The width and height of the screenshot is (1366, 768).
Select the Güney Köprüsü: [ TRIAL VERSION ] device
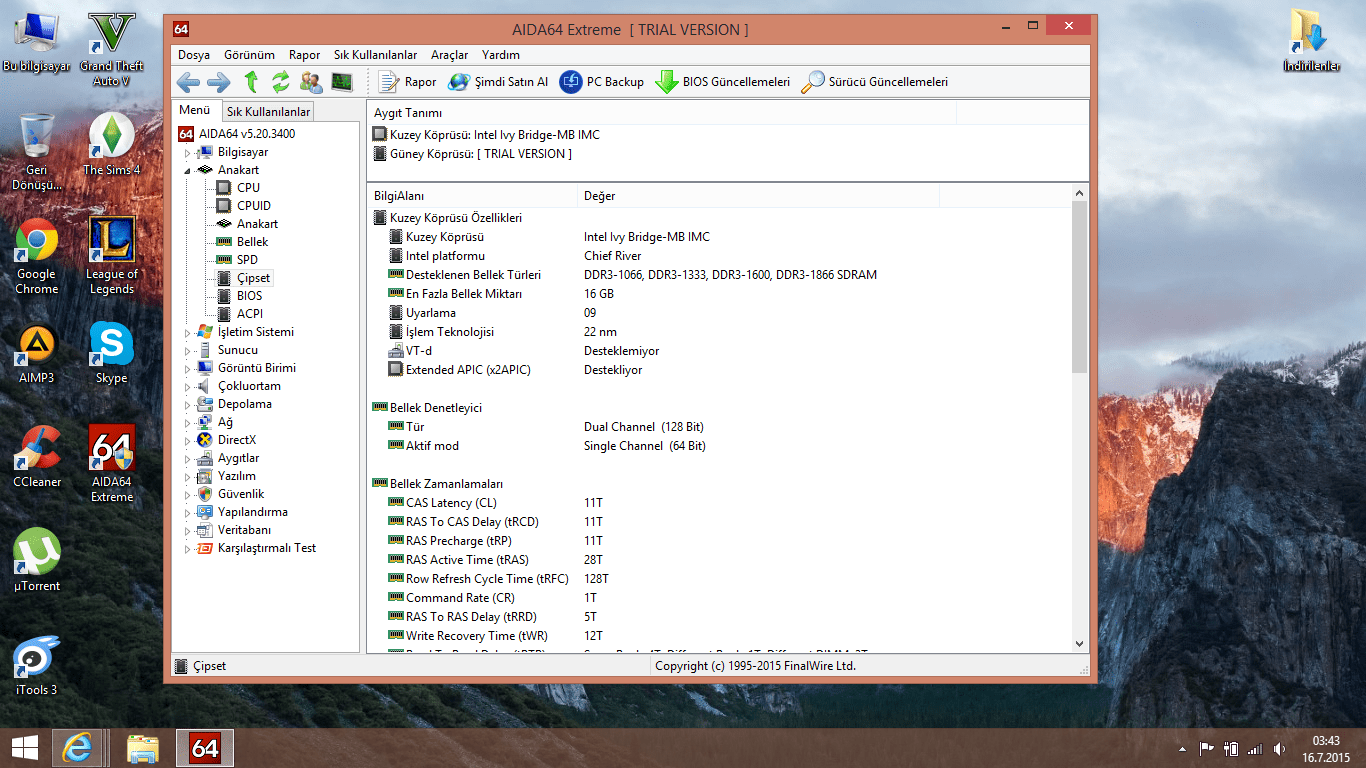coord(472,154)
